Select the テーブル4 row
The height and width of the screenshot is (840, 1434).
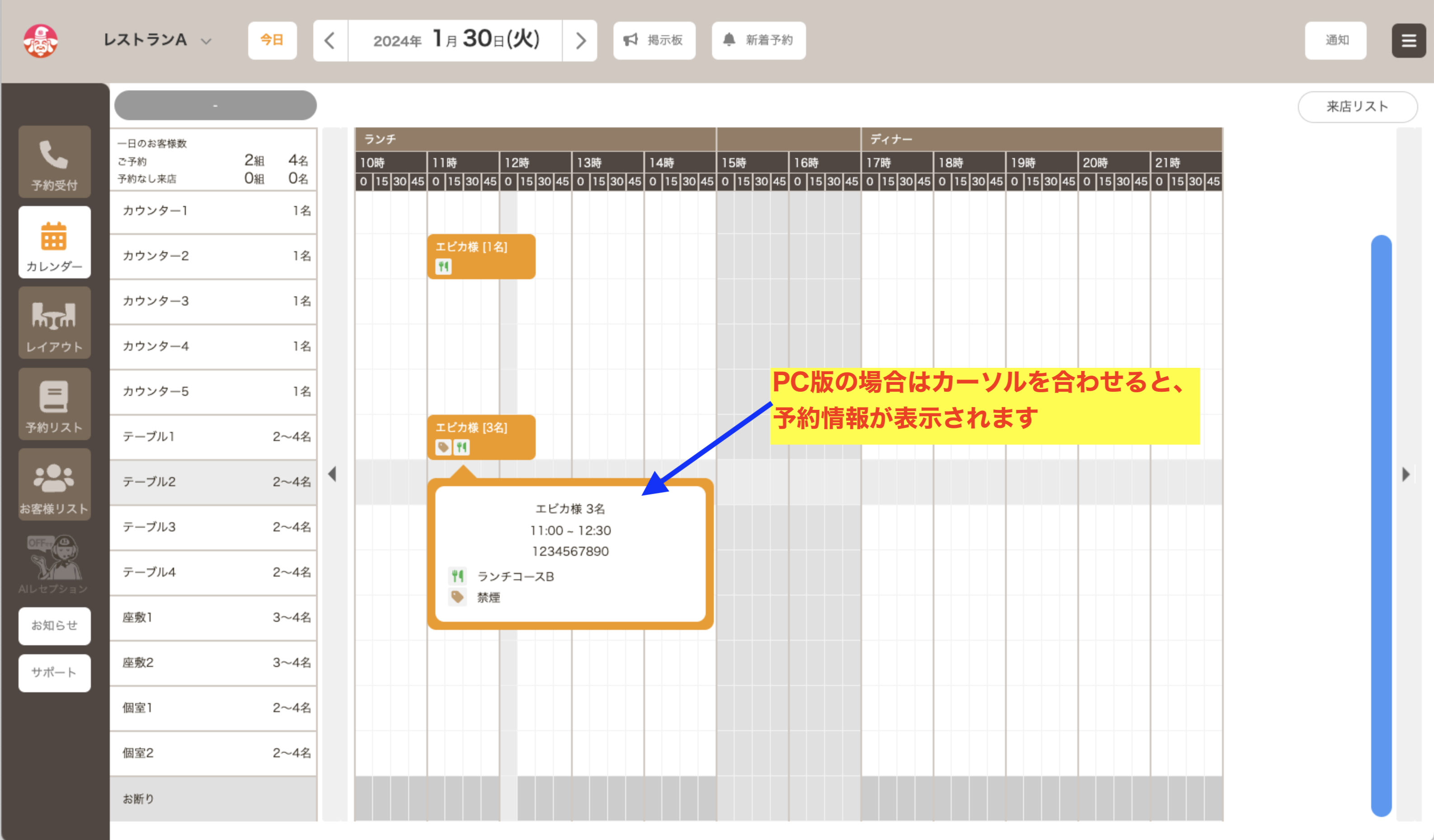pos(213,572)
